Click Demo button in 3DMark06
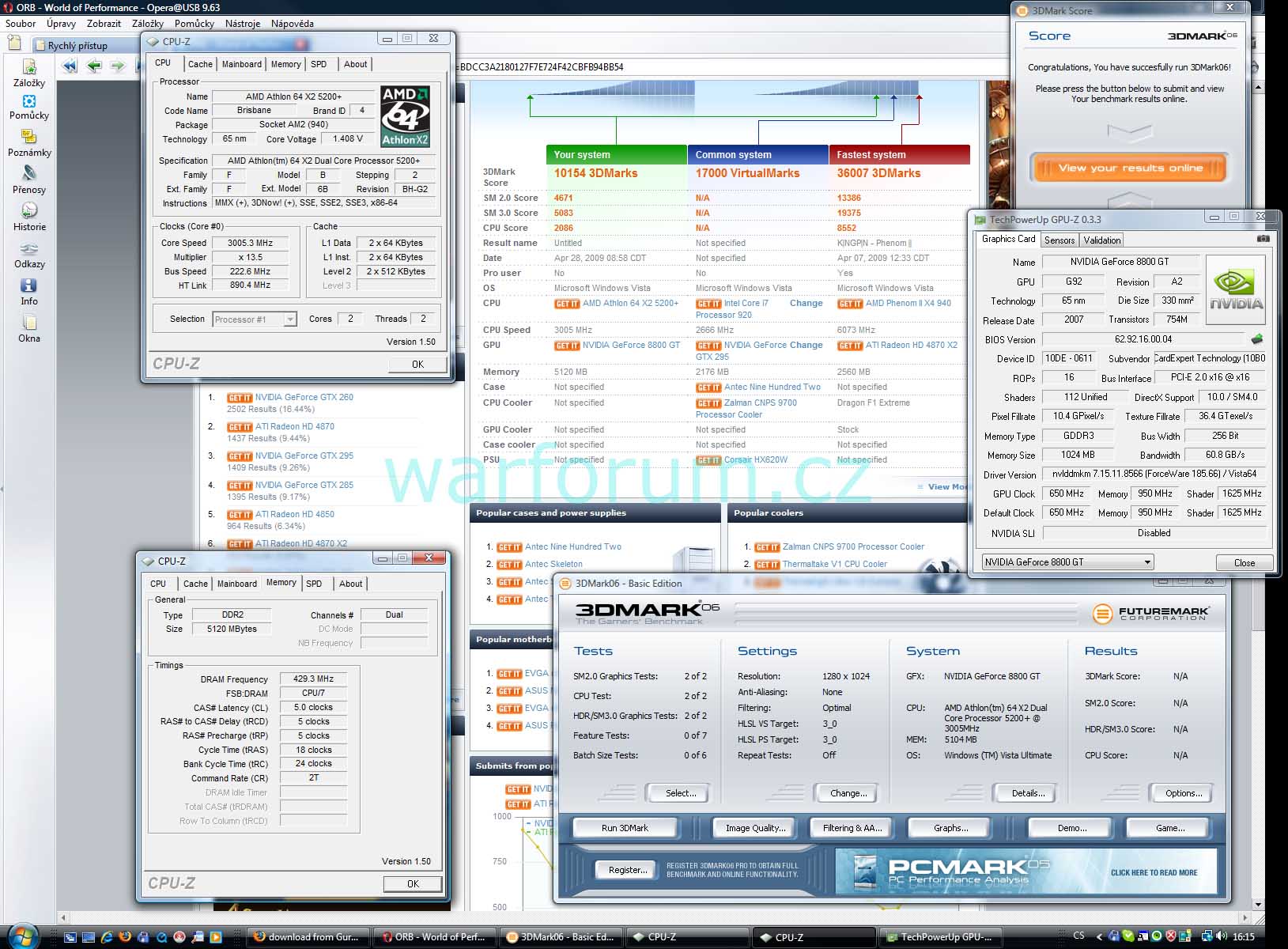The width and height of the screenshot is (1288, 949). (1072, 828)
